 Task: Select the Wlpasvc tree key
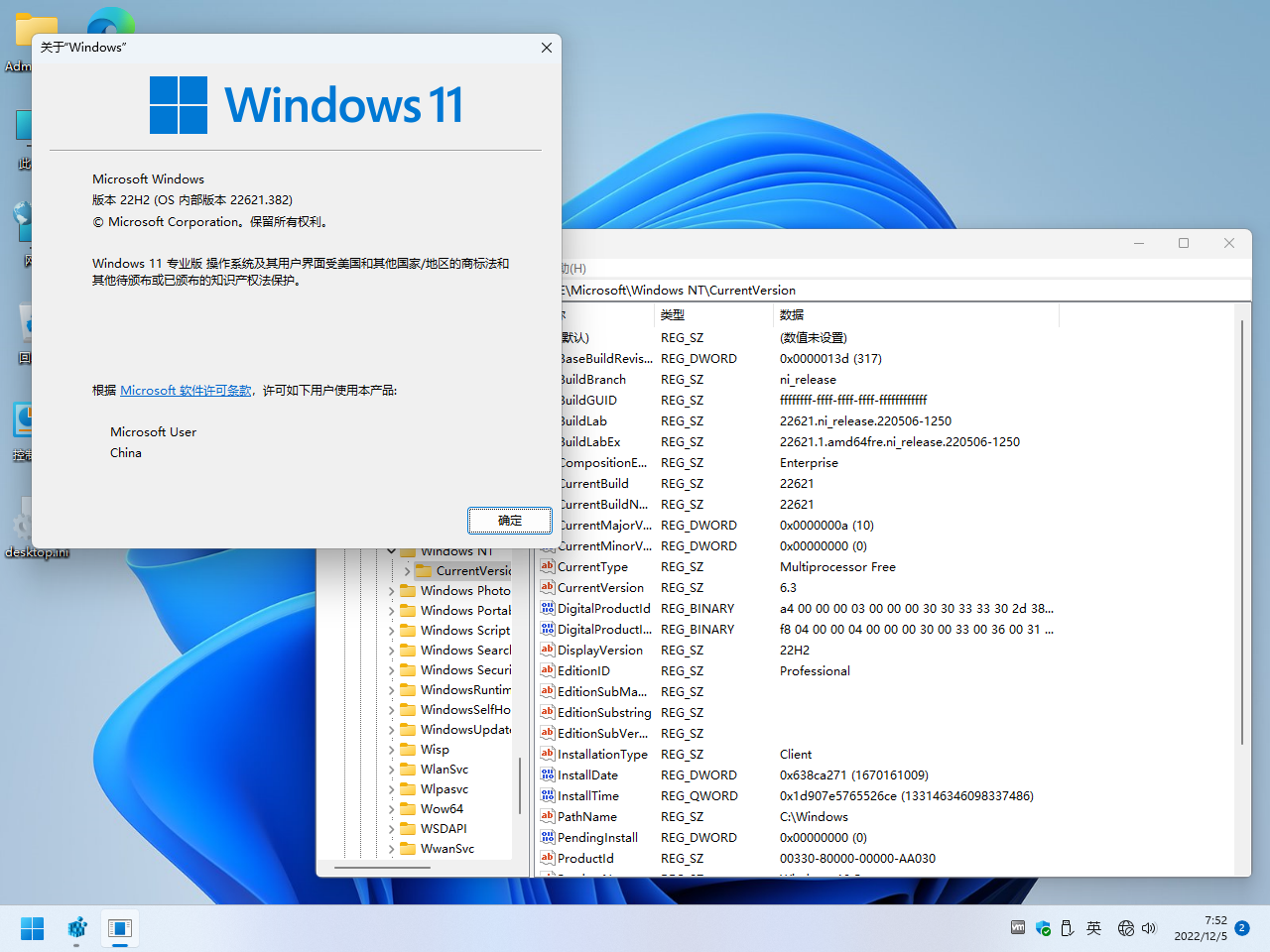[444, 789]
